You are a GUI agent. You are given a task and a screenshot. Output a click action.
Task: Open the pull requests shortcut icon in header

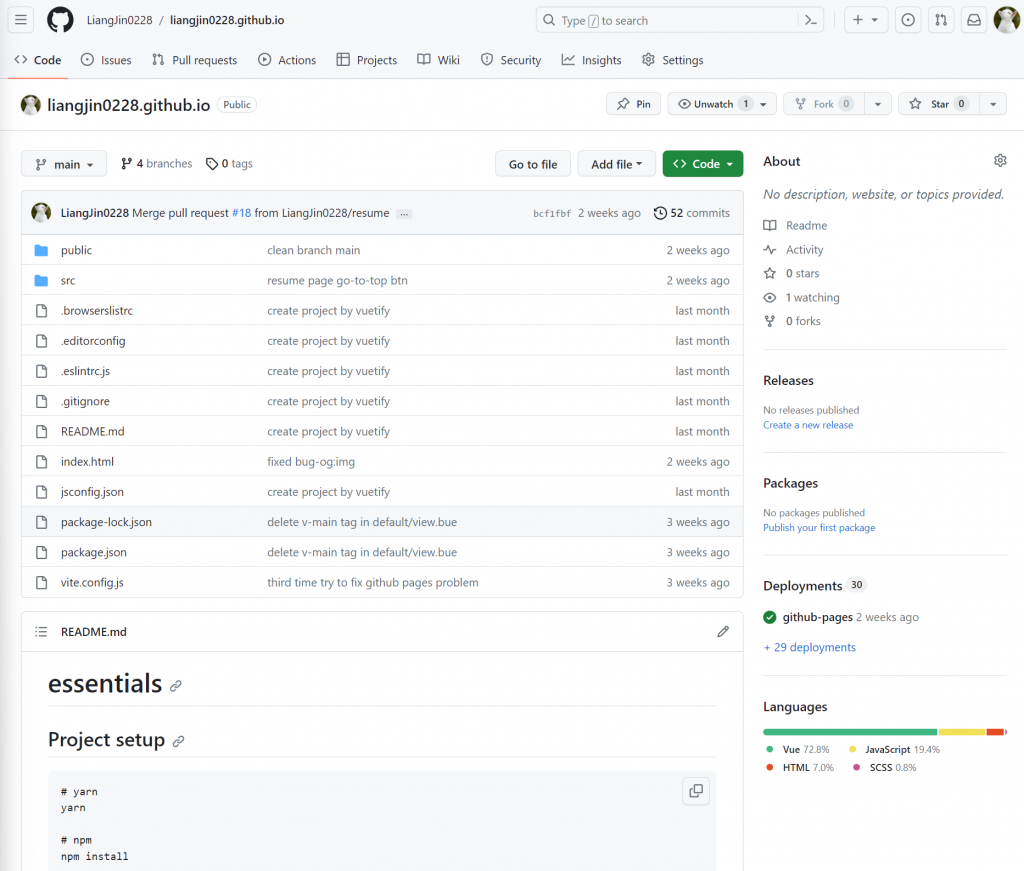(941, 20)
